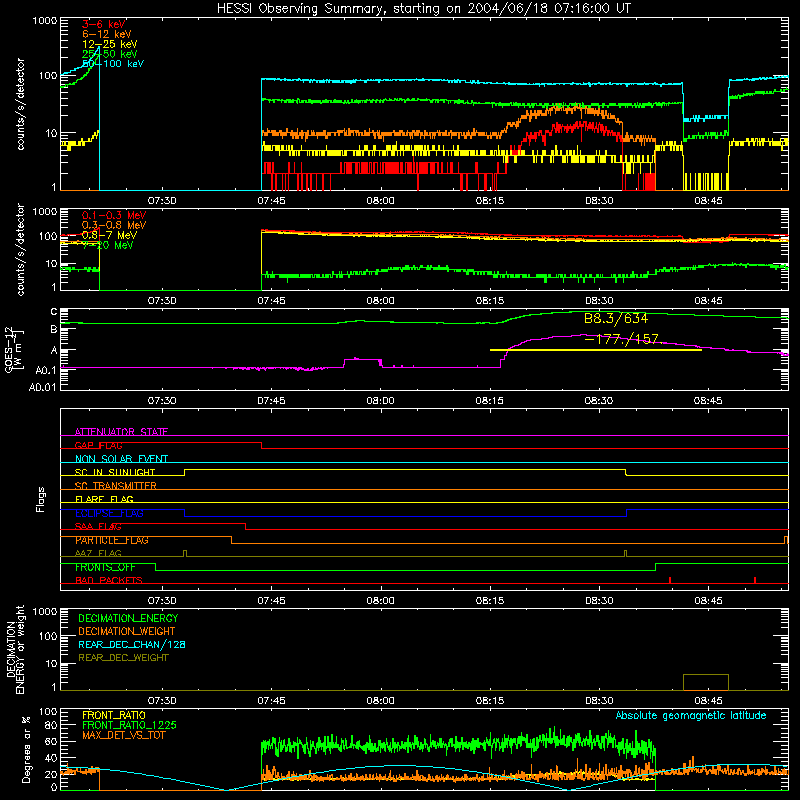
Task: Click the 0.1-0.3 MeV legend label
Action: (114, 216)
